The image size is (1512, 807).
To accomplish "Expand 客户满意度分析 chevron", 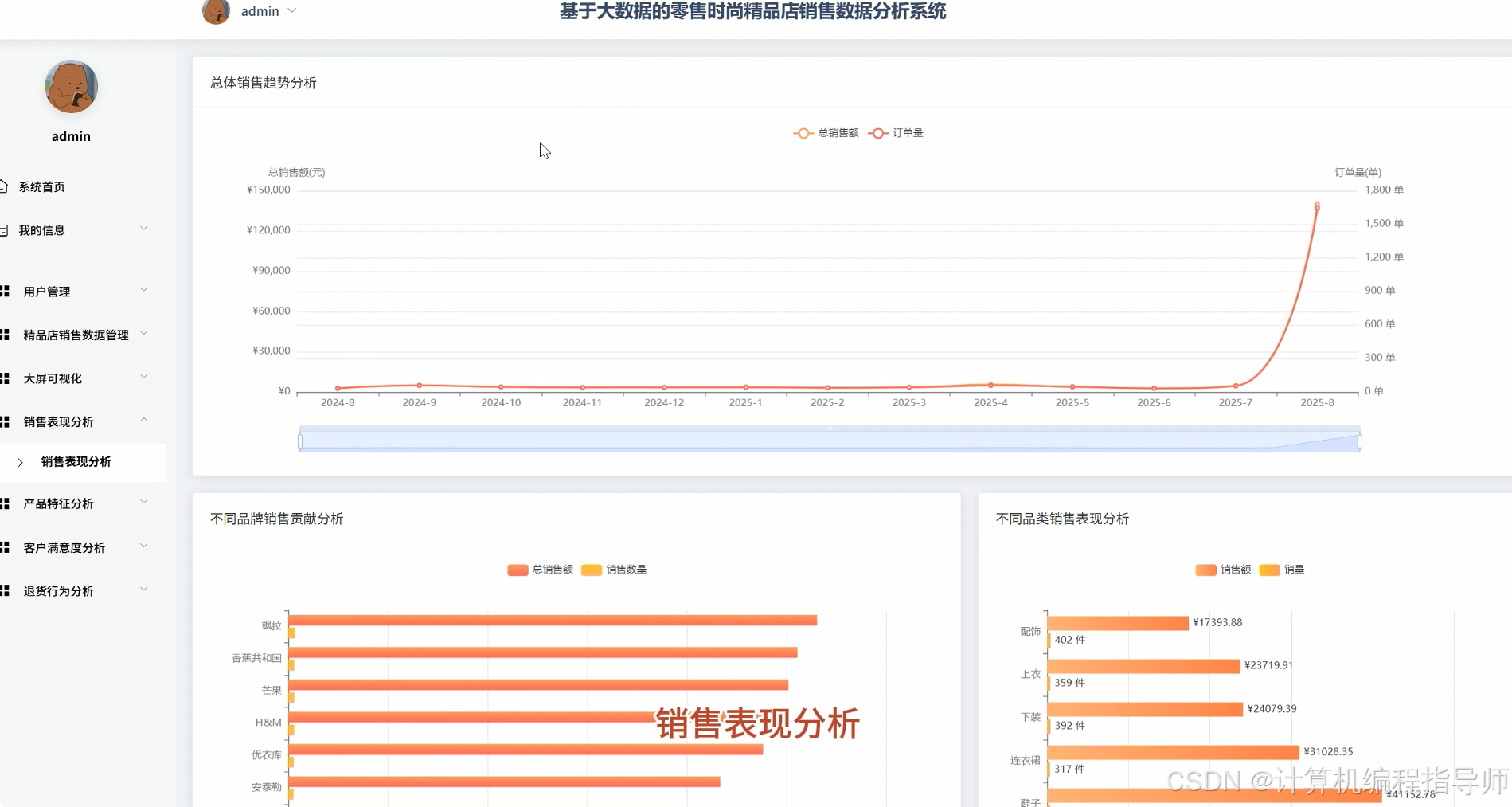I will (x=144, y=546).
